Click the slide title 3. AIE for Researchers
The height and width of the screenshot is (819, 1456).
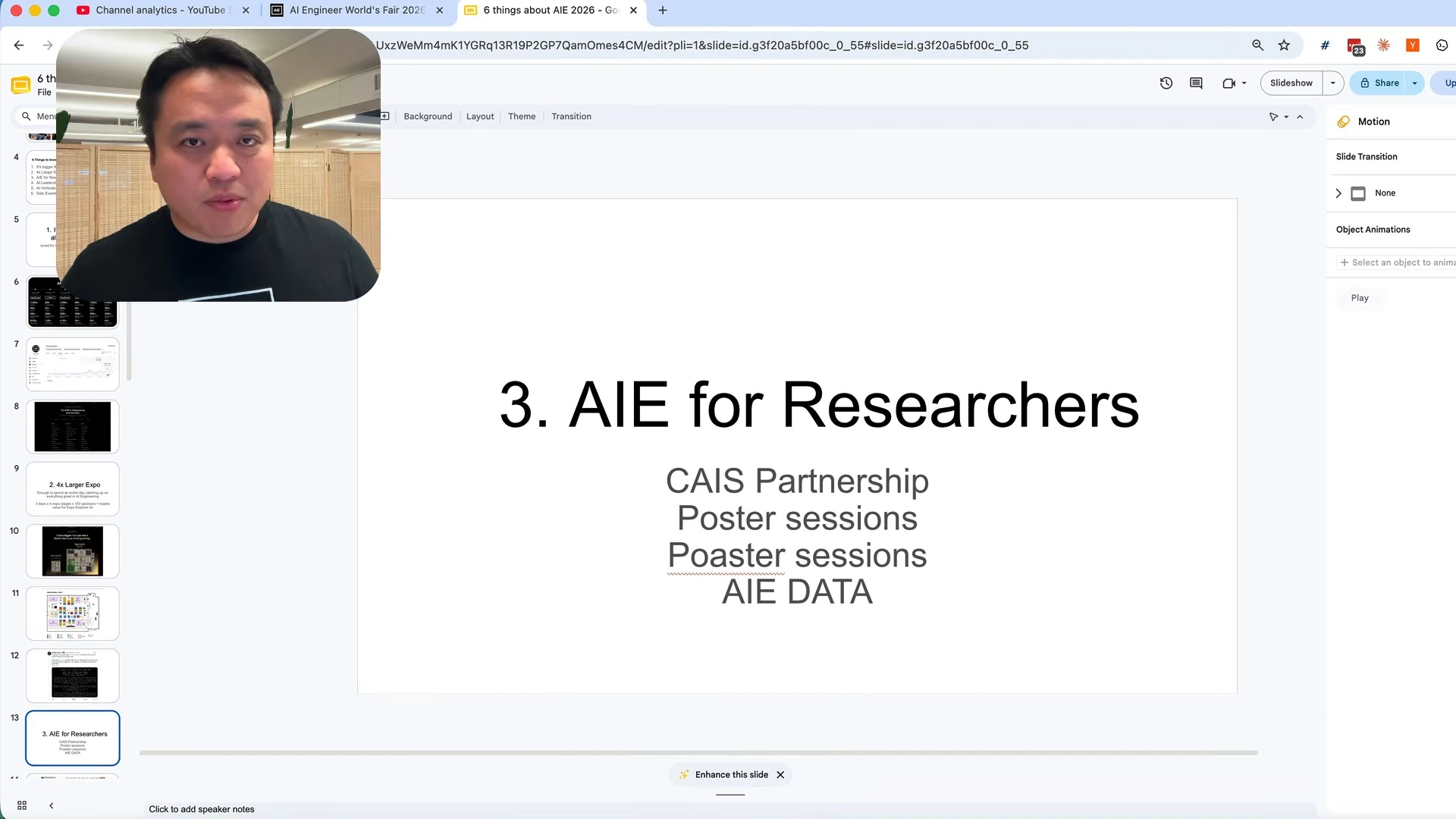coord(819,405)
